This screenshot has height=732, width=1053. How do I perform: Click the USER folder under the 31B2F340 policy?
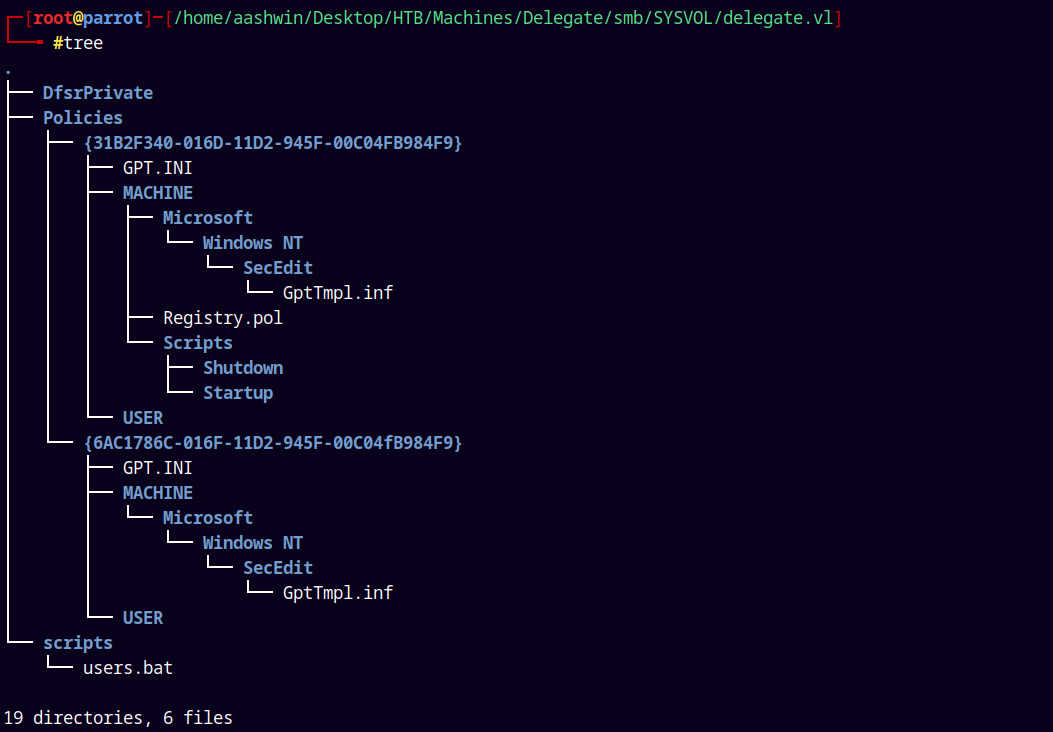click(x=142, y=418)
